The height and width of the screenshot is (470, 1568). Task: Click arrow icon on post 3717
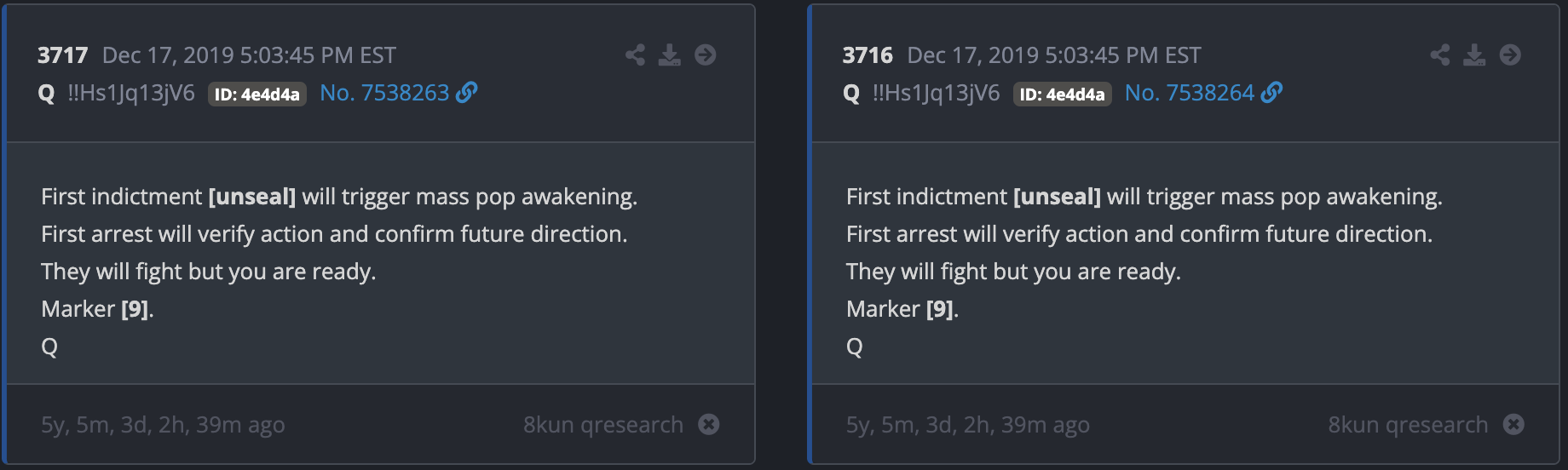pyautogui.click(x=706, y=55)
